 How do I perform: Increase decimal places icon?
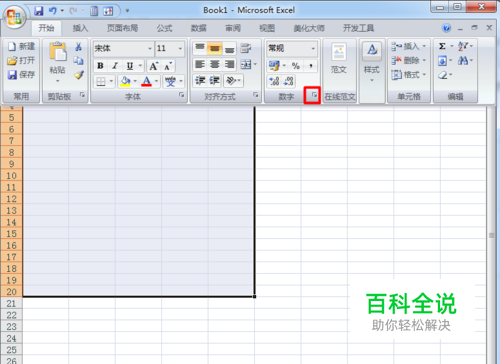point(274,81)
